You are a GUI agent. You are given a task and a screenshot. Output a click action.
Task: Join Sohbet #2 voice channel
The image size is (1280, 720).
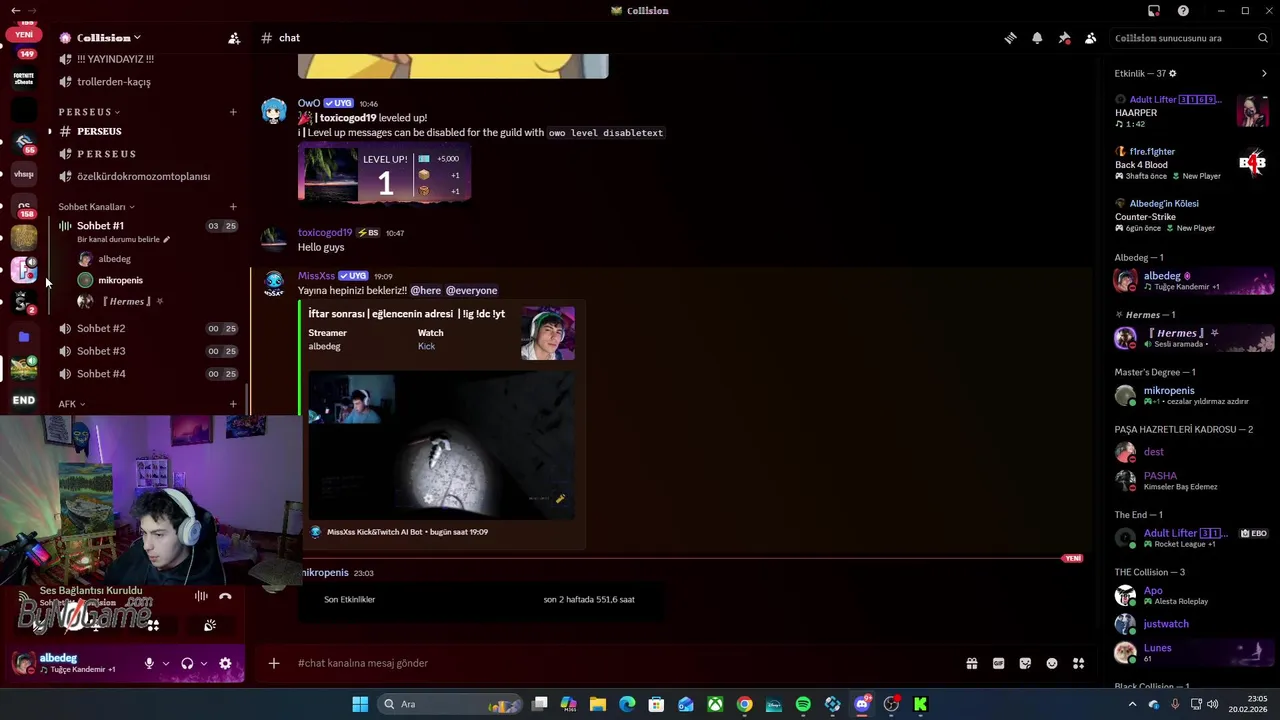pos(145,328)
